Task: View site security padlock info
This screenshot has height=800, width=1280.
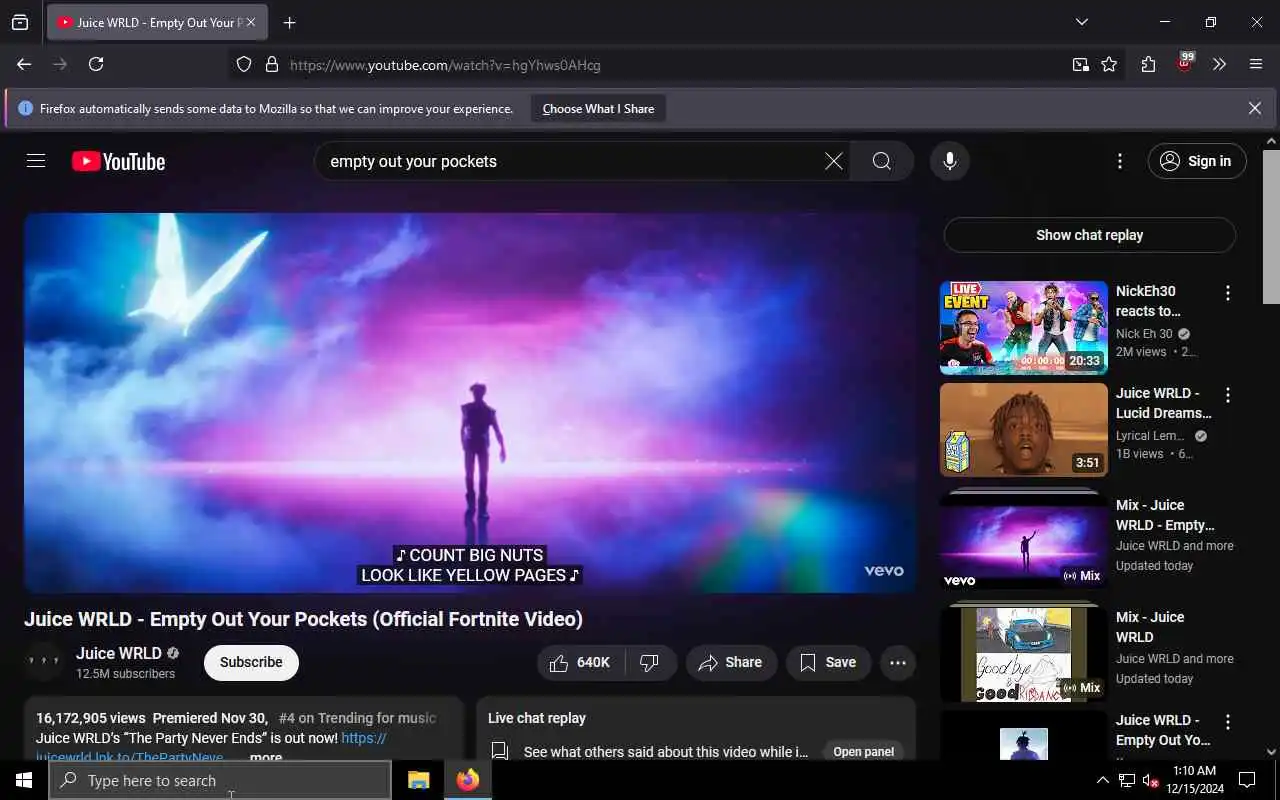Action: pos(271,65)
